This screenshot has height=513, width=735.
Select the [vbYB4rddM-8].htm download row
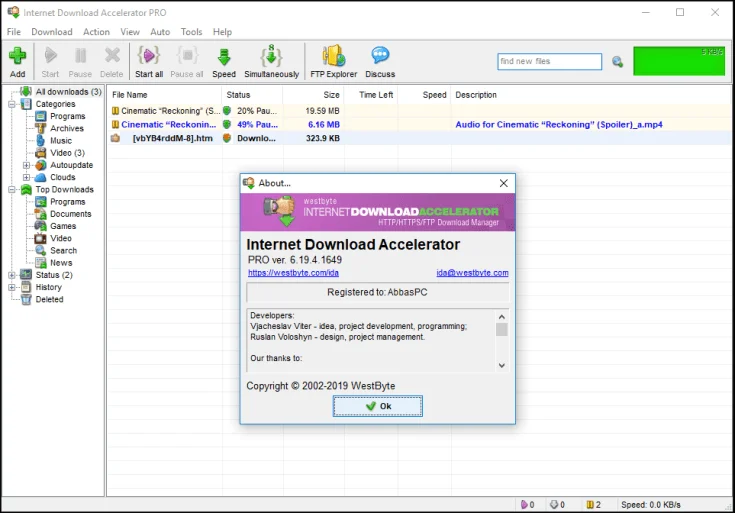coord(419,138)
